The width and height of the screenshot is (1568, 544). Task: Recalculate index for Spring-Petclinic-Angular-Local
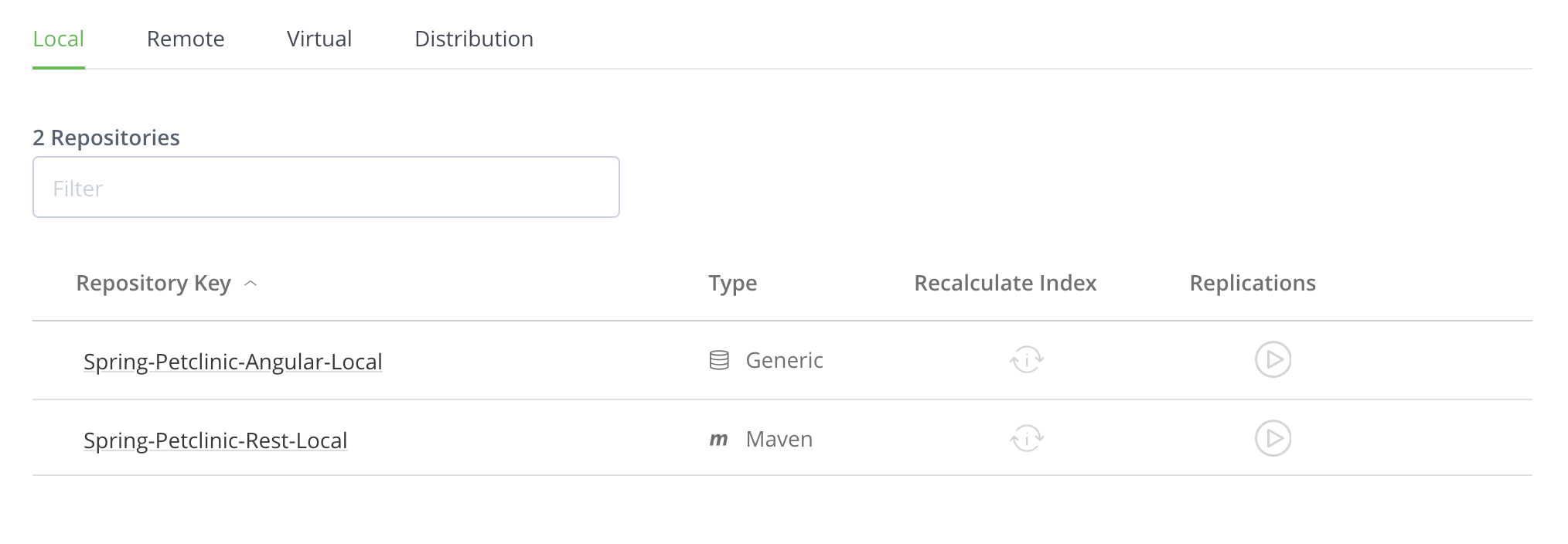pyautogui.click(x=1027, y=359)
